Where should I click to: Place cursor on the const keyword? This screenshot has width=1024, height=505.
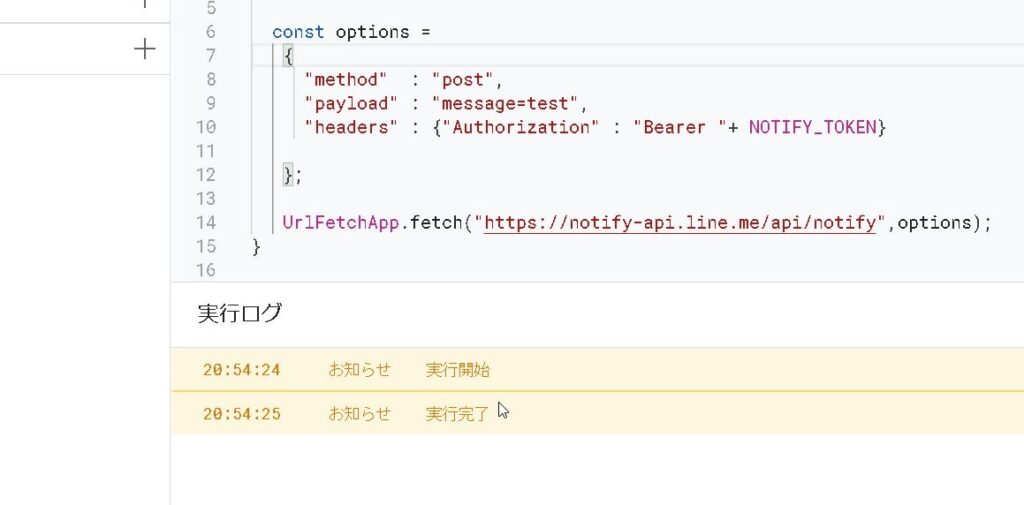(x=298, y=32)
